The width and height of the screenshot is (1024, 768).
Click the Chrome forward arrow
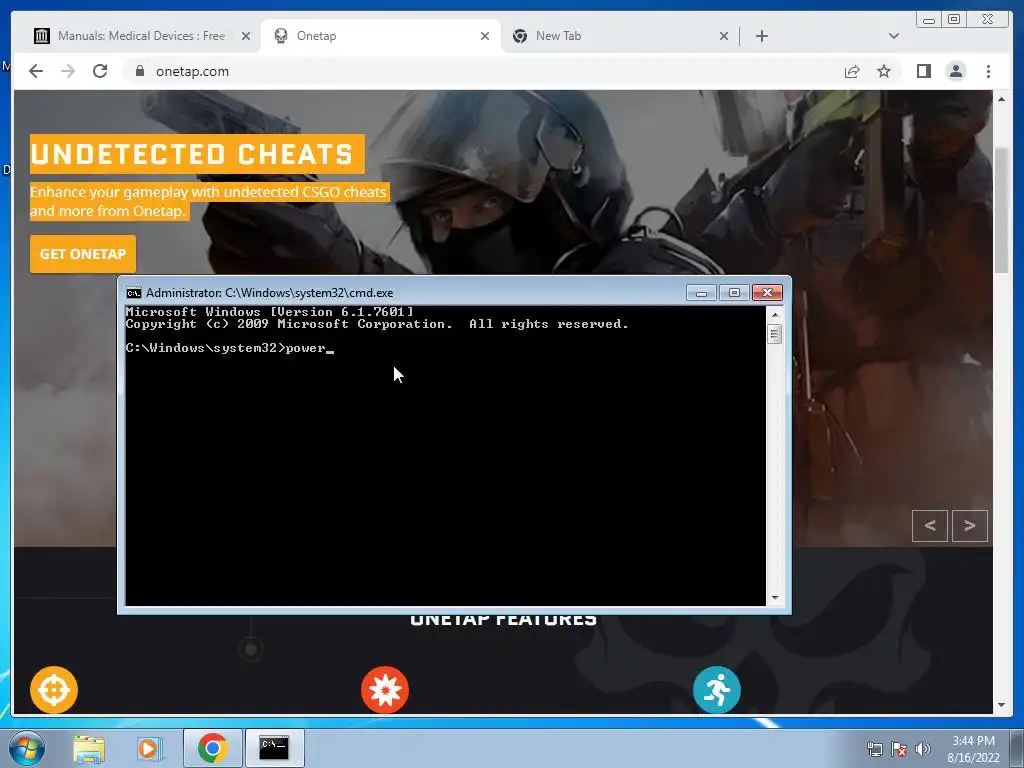[x=68, y=71]
